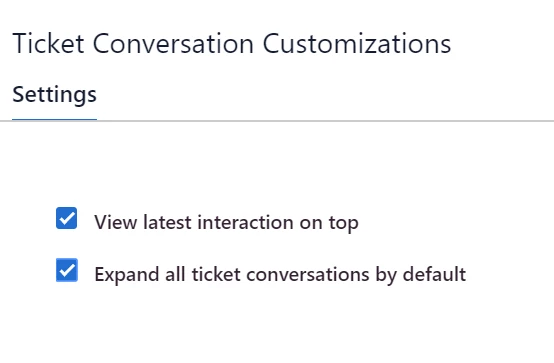Disable showing latest interaction on top
554x363 pixels.
pyautogui.click(x=66, y=218)
